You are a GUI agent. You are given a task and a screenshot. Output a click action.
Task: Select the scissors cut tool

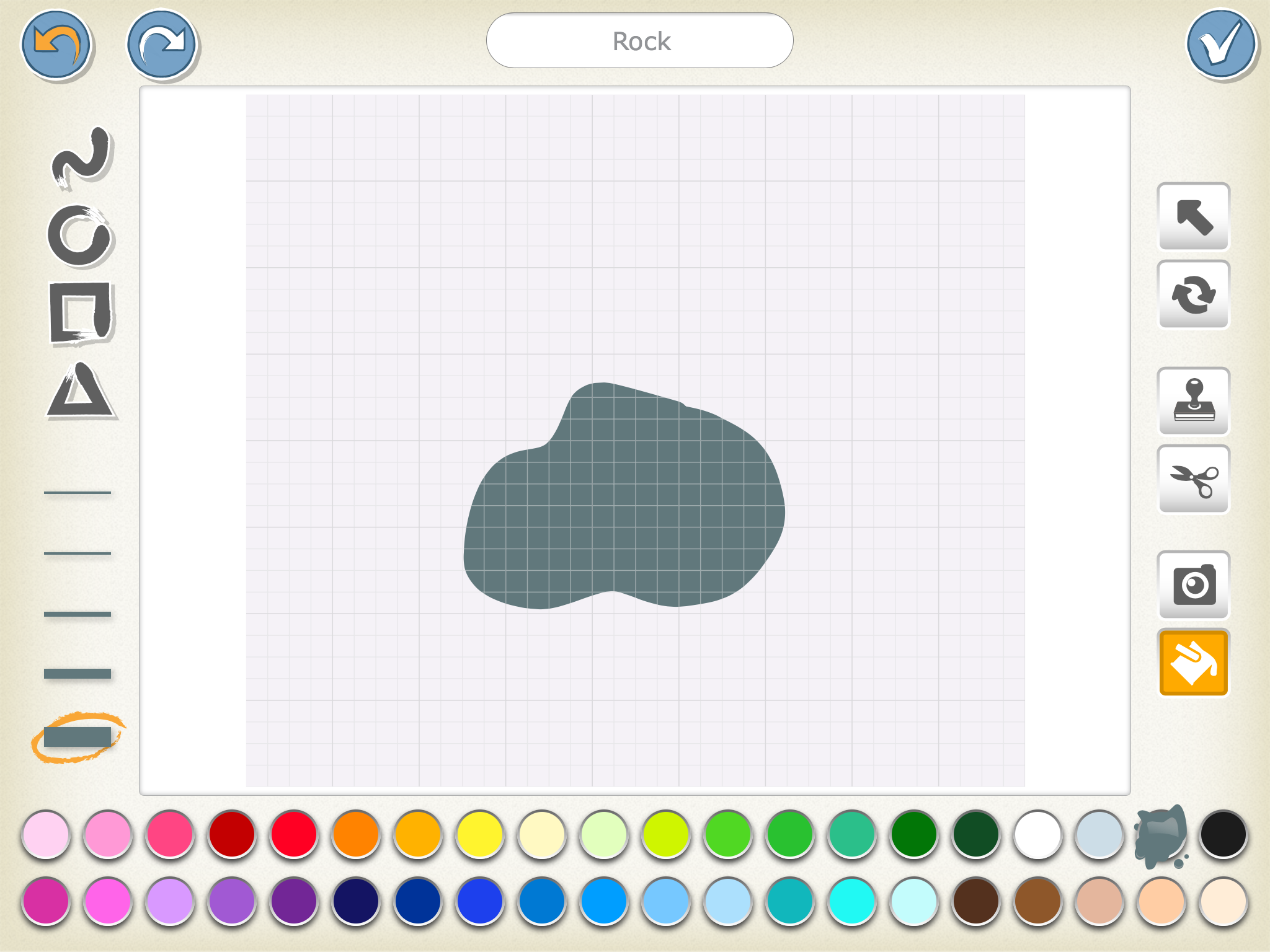(x=1194, y=479)
